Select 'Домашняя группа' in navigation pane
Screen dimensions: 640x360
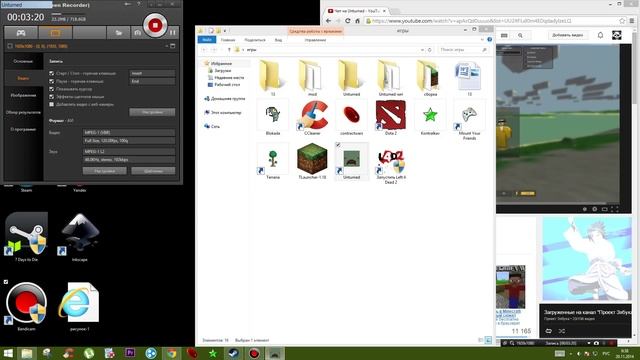click(228, 99)
